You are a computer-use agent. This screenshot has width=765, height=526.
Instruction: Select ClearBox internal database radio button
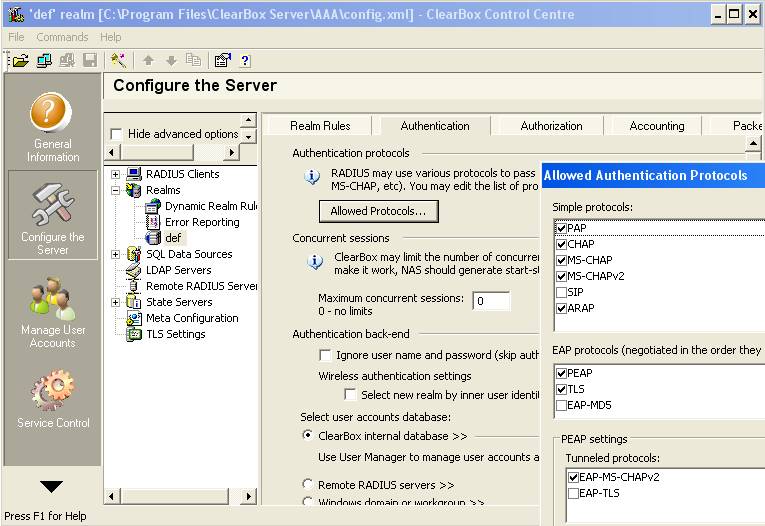point(307,435)
